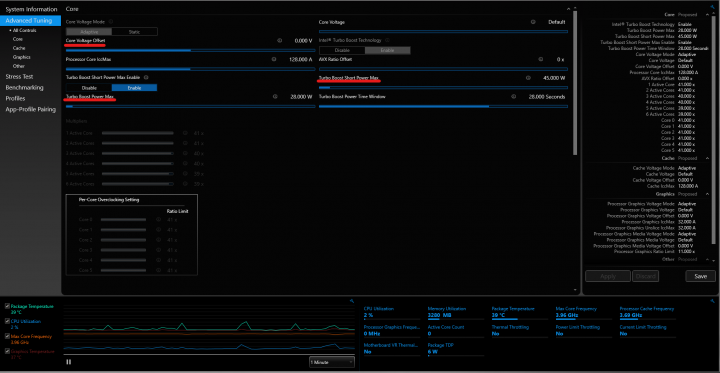The height and width of the screenshot is (373, 720).
Task: Set Core Voltage Mode to Adaptive
Action: pyautogui.click(x=89, y=32)
